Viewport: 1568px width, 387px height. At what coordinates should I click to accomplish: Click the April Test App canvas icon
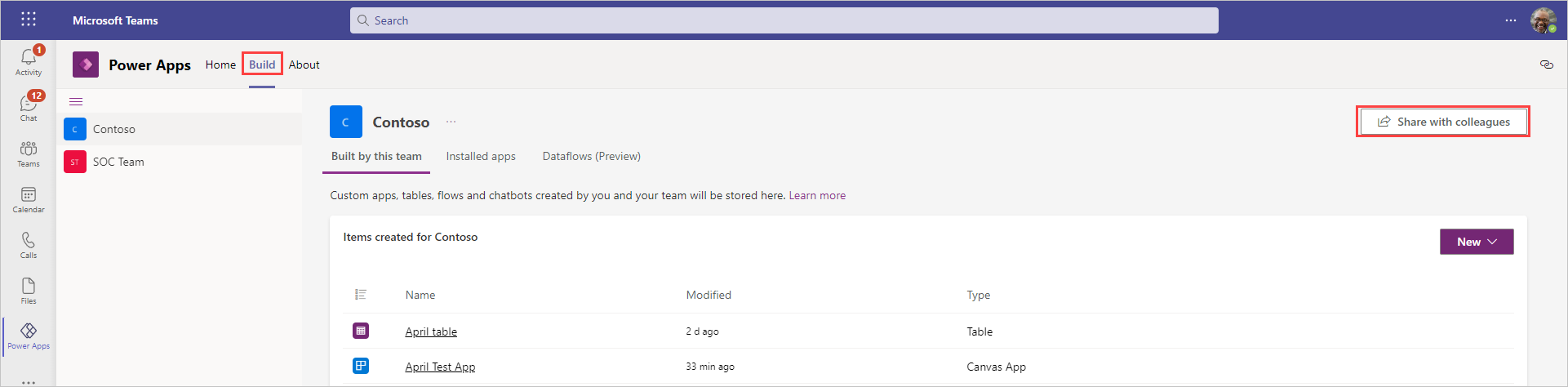pyautogui.click(x=361, y=366)
